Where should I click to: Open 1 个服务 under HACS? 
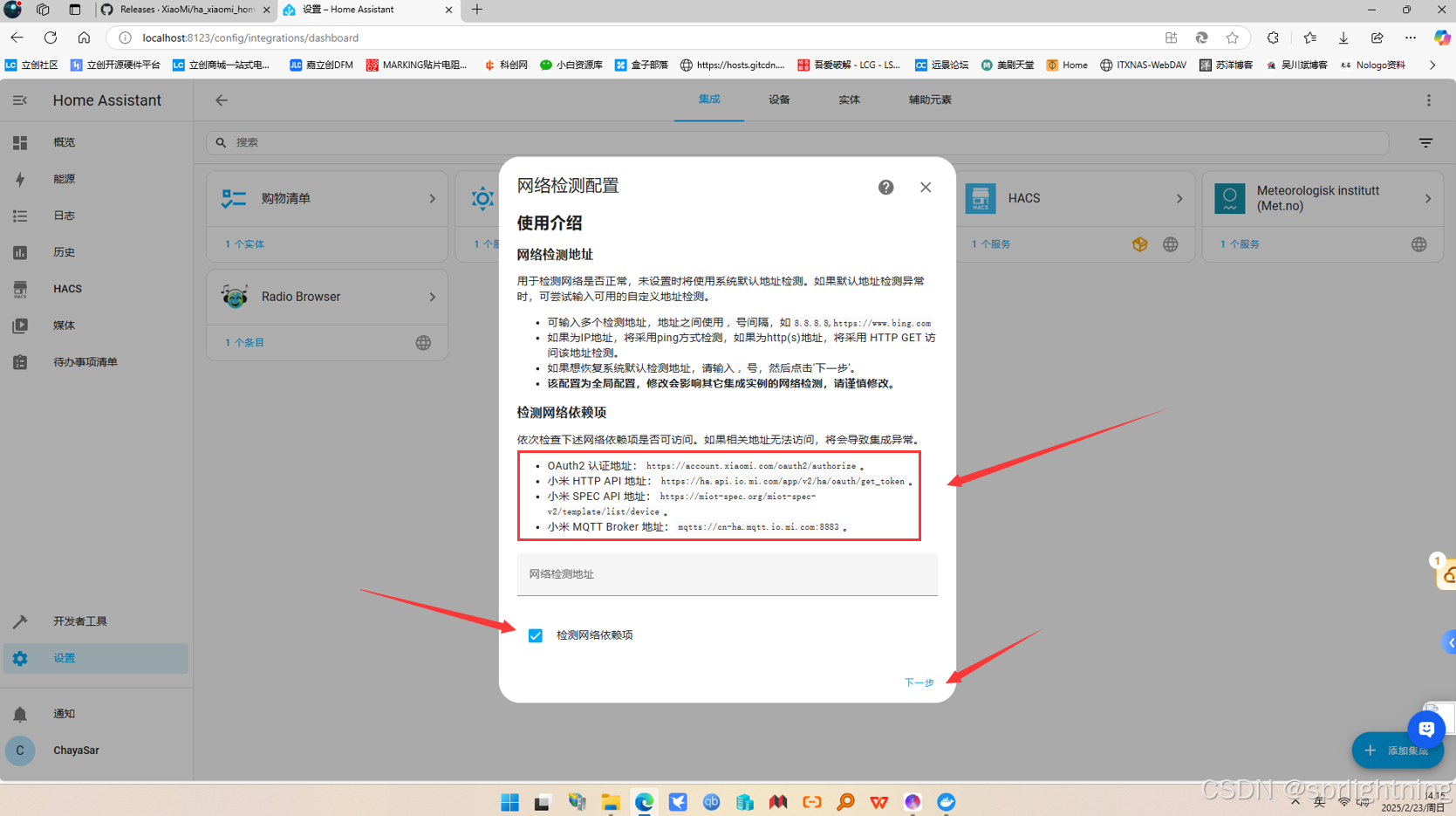[991, 244]
